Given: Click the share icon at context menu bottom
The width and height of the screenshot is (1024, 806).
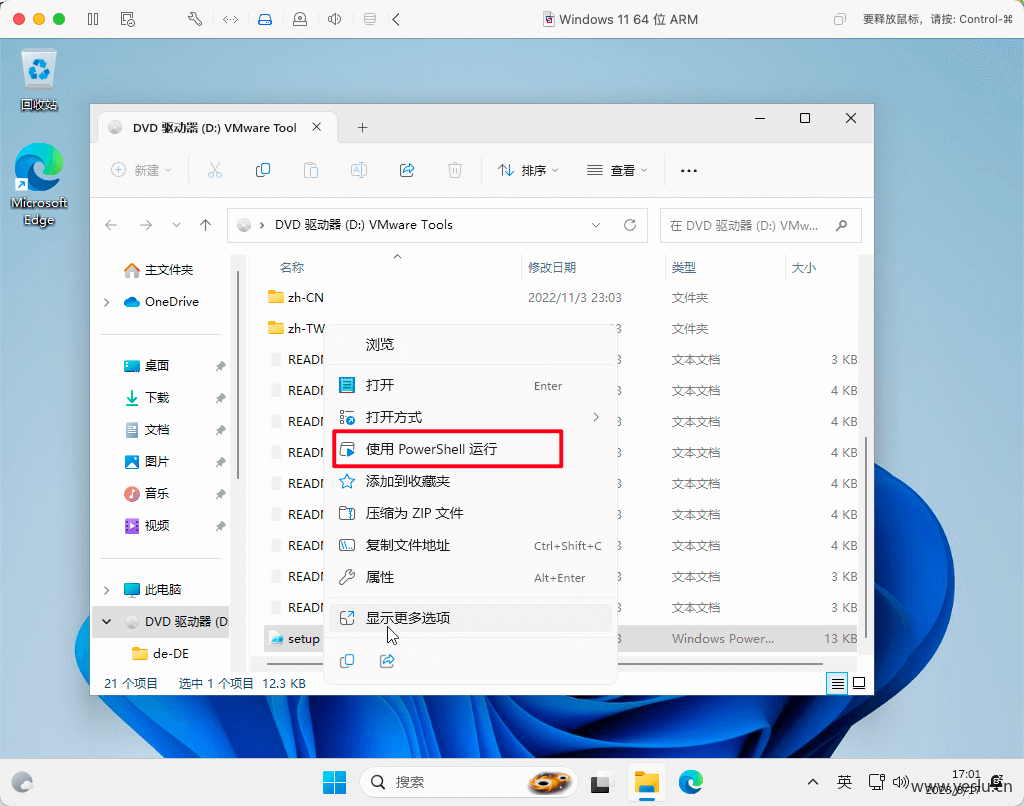Looking at the screenshot, I should coord(387,661).
